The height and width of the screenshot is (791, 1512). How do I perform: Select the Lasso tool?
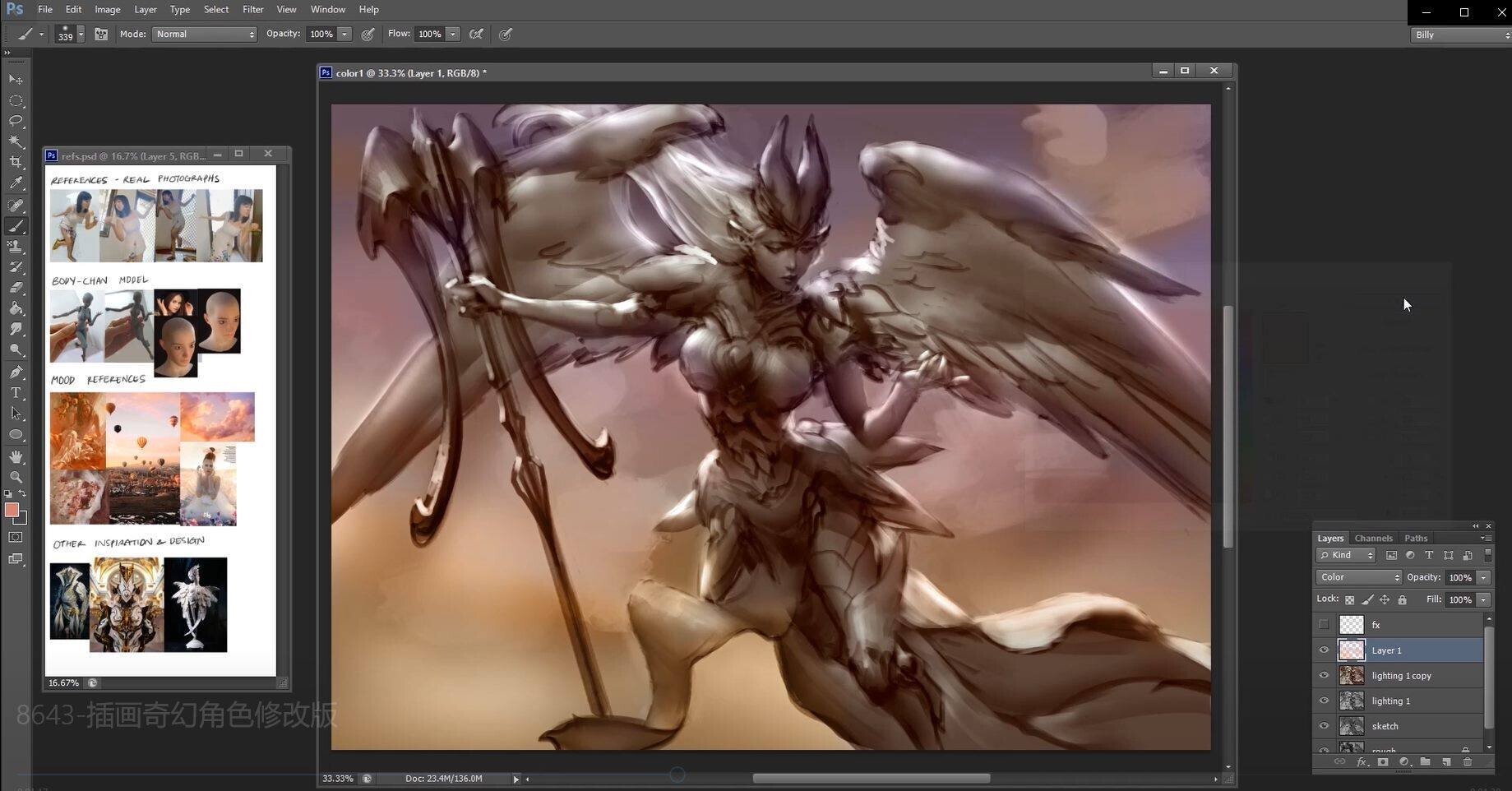[16, 121]
